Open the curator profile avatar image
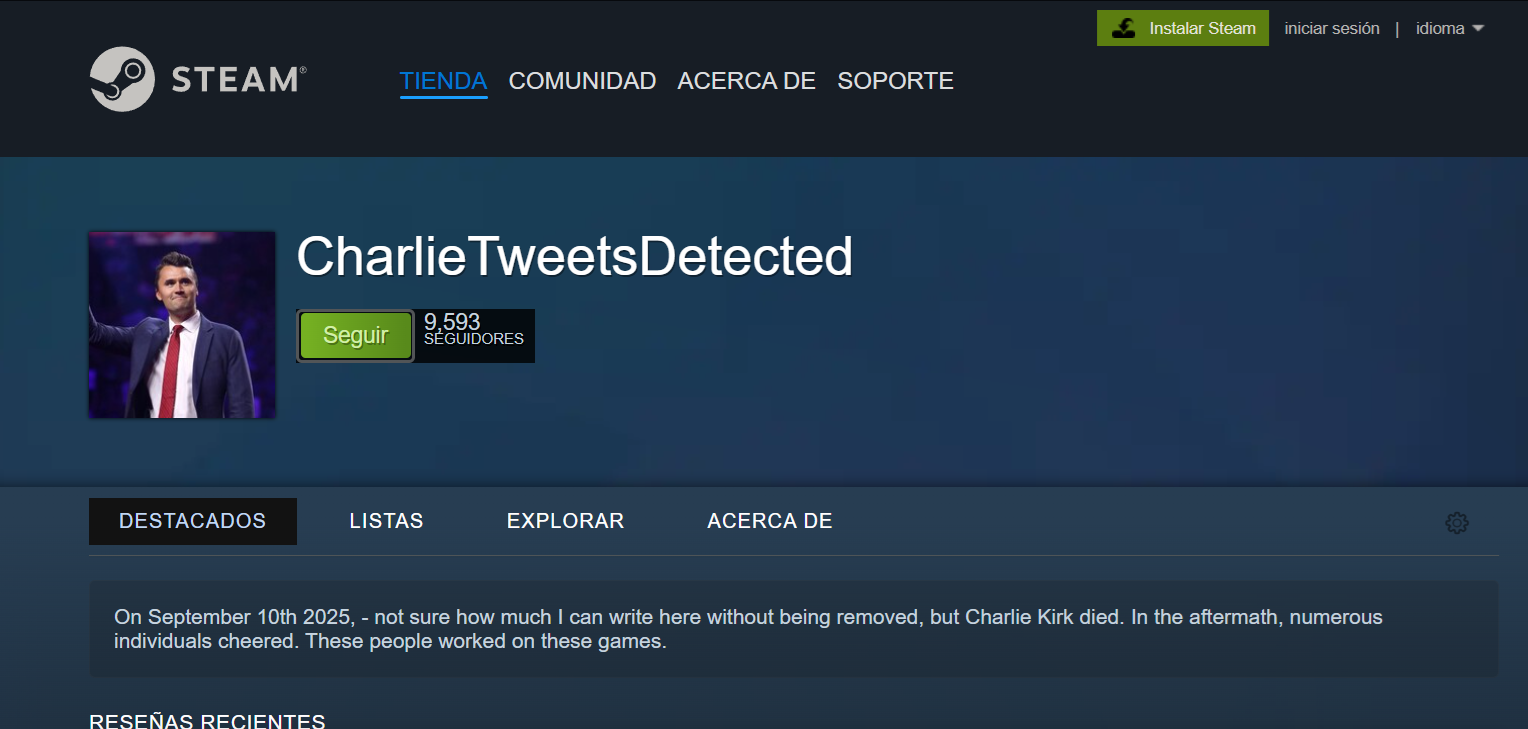Screen dimensions: 1528x729 [x=182, y=325]
